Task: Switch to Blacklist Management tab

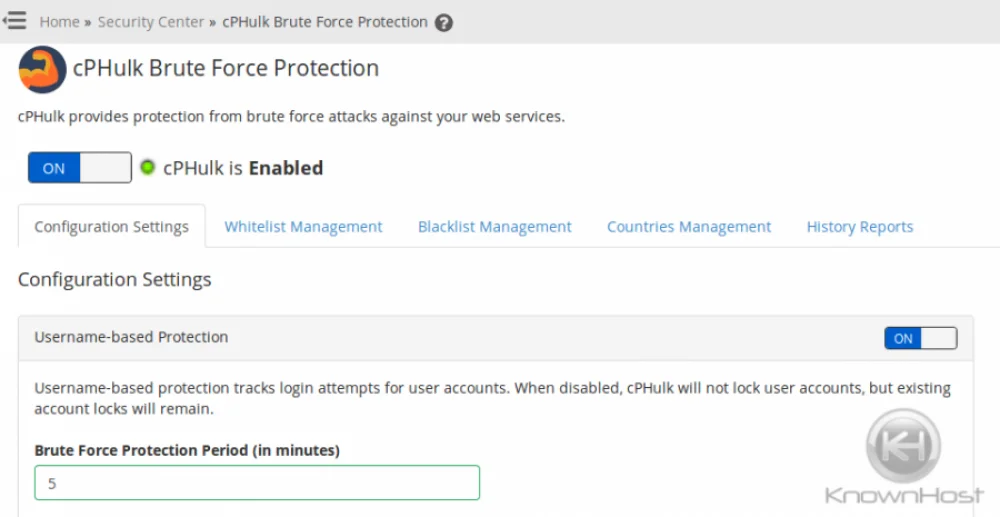Action: click(x=494, y=226)
